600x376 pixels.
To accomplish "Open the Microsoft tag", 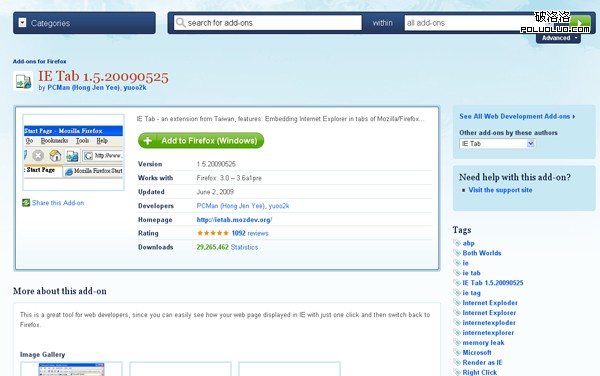I will pos(477,352).
